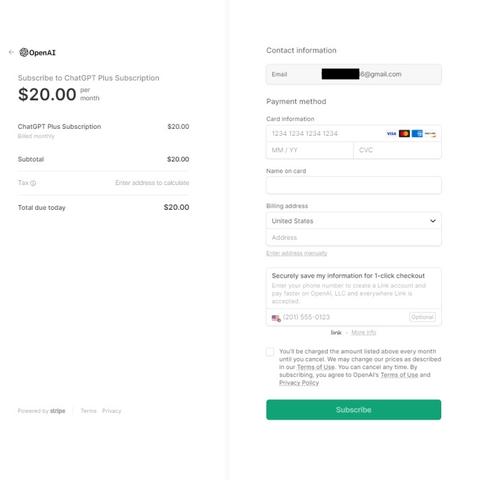The image size is (480, 480).
Task: Click the country dropdown chevron arrow
Action: click(x=433, y=221)
